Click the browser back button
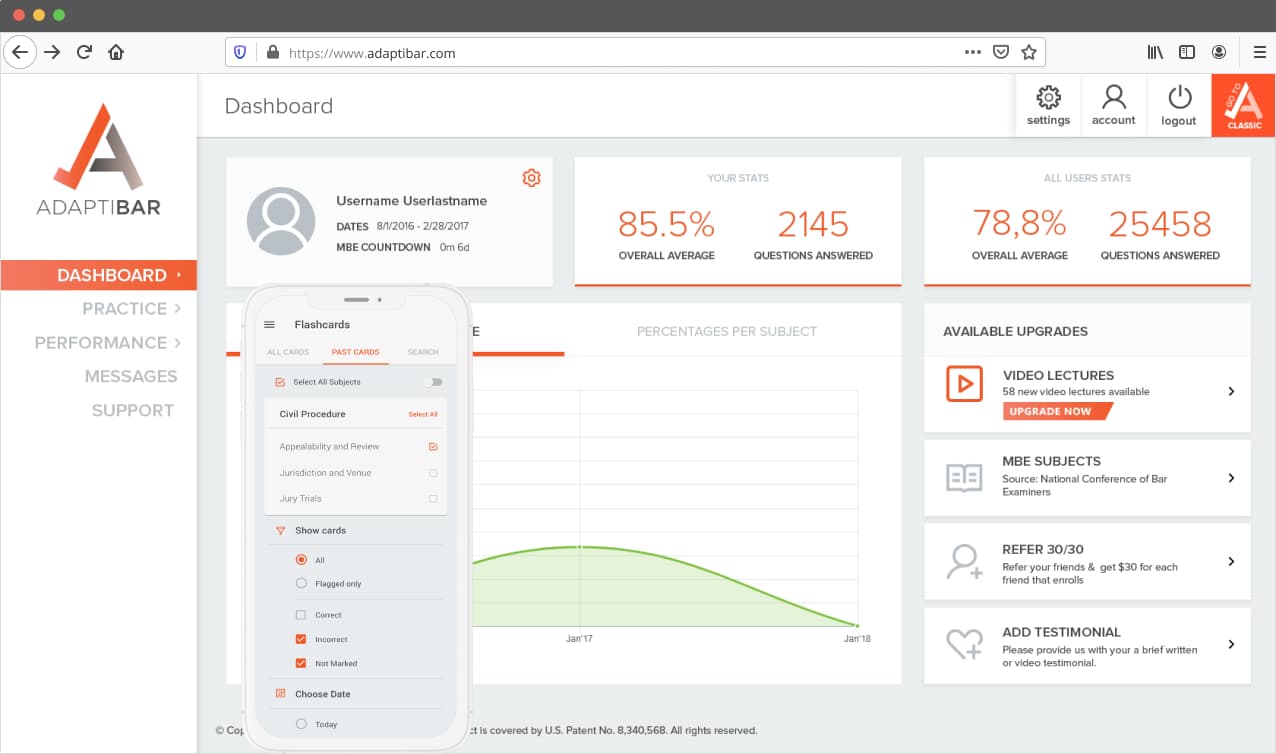Viewport: 1276px width, 754px height. [19, 52]
